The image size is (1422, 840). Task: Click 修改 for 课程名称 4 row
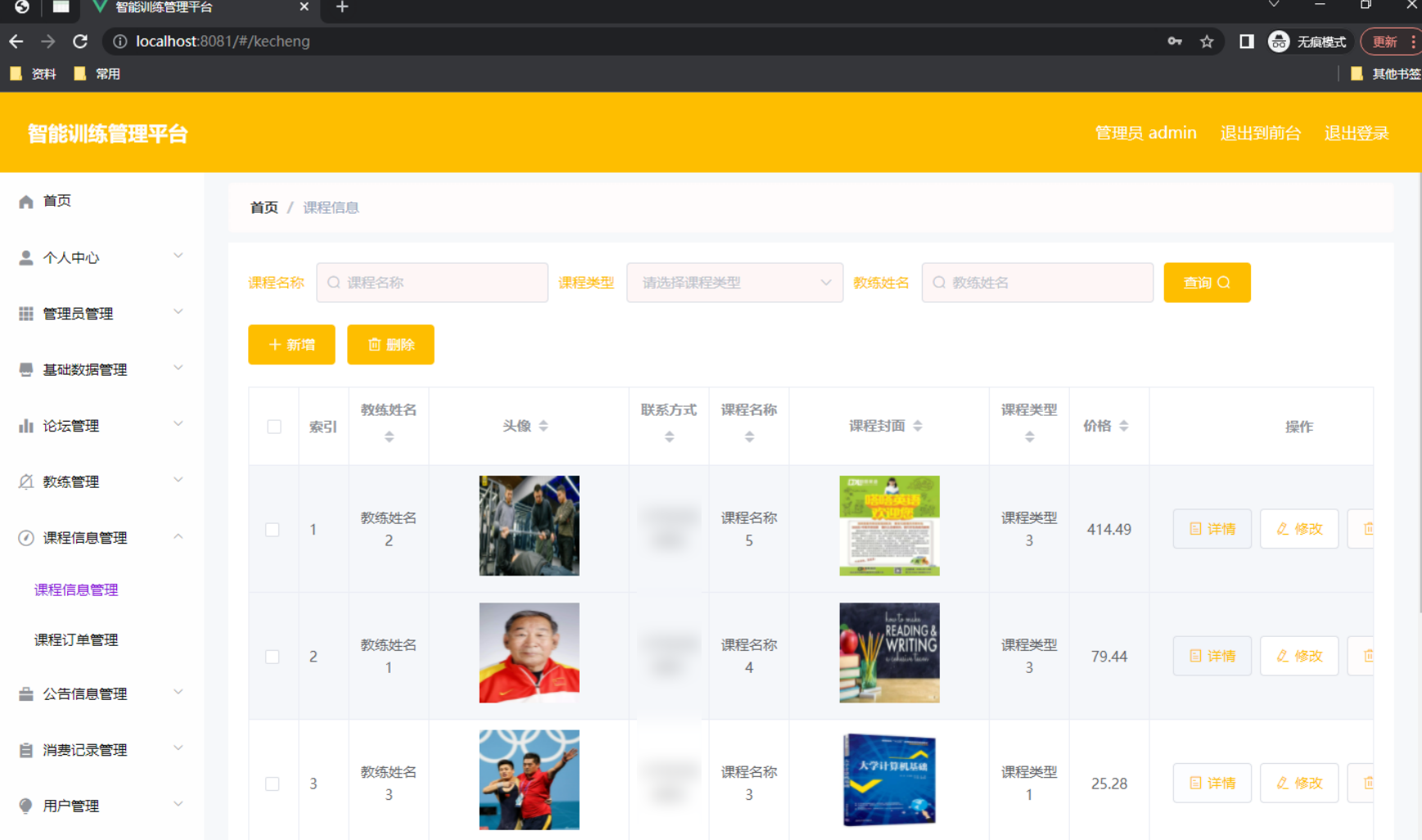coord(1299,656)
